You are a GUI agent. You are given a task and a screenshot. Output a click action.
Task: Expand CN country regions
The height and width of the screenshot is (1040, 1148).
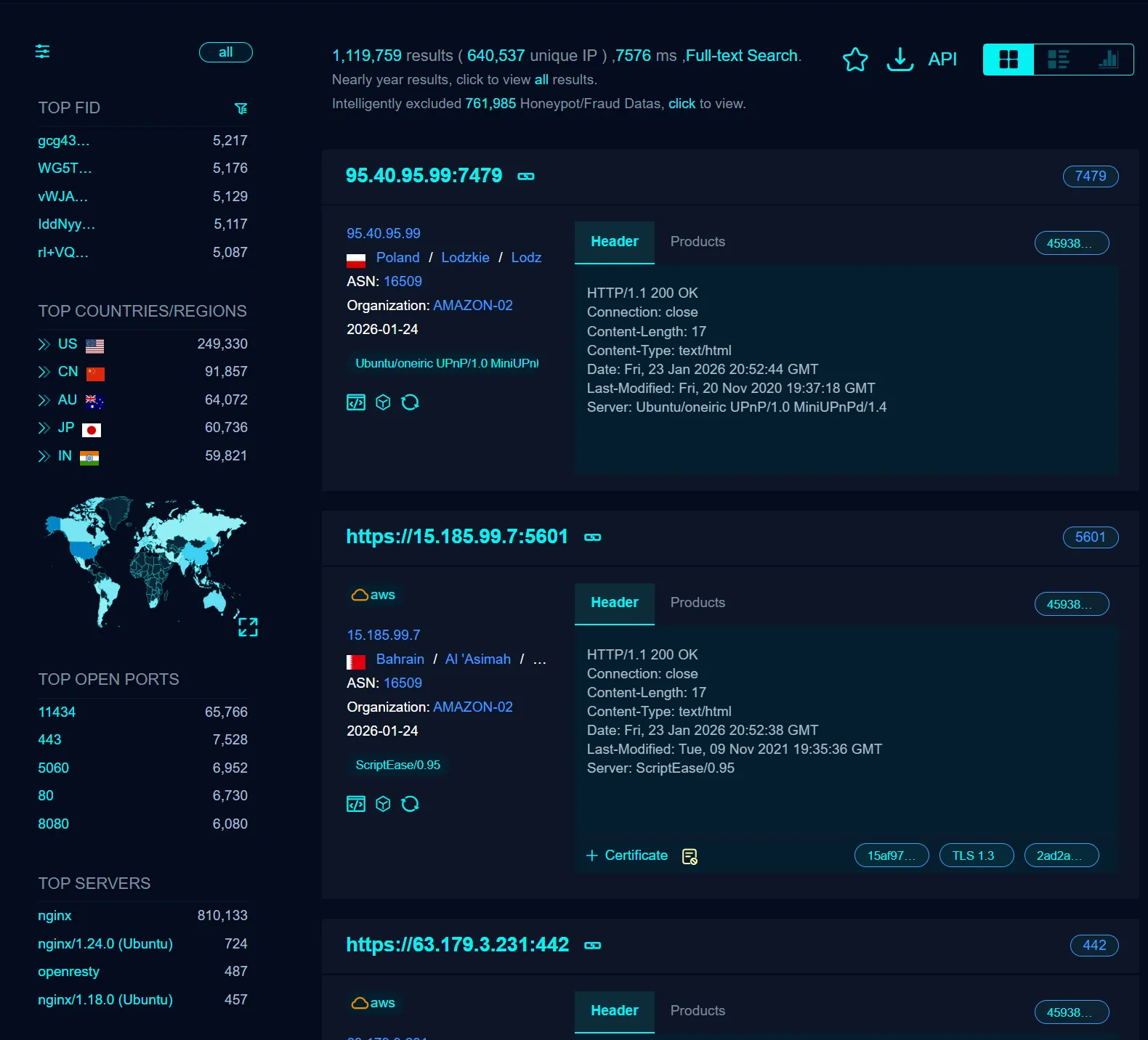coord(44,373)
